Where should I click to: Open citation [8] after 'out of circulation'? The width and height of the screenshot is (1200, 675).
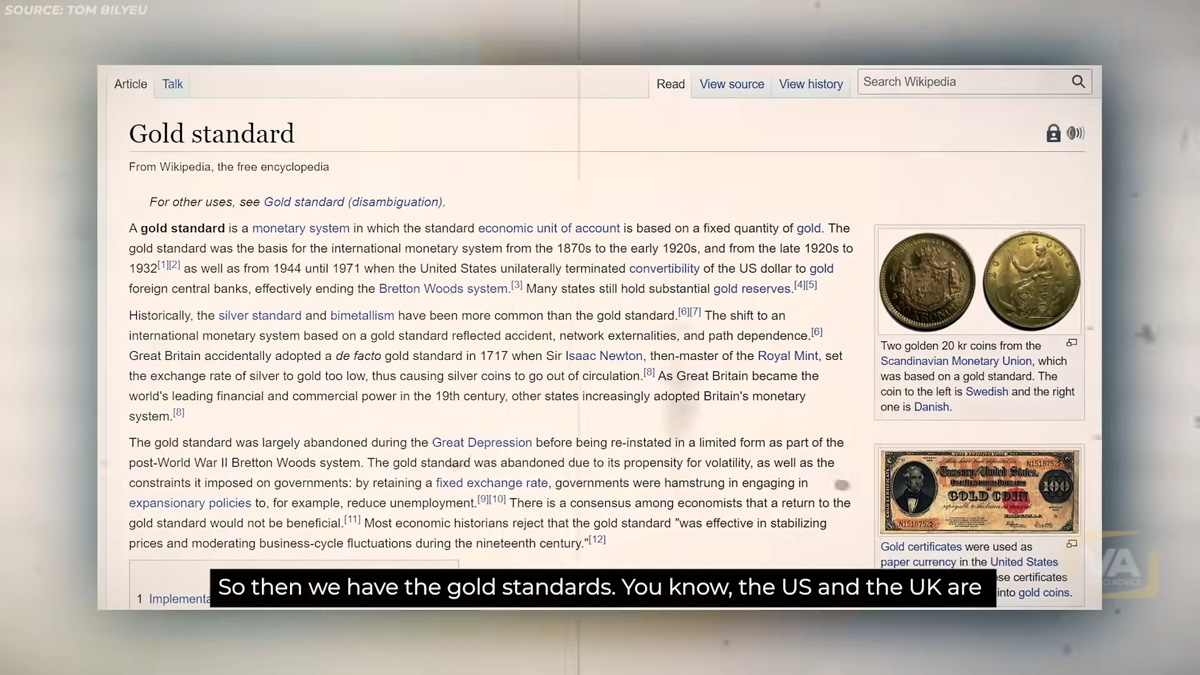(x=649, y=372)
